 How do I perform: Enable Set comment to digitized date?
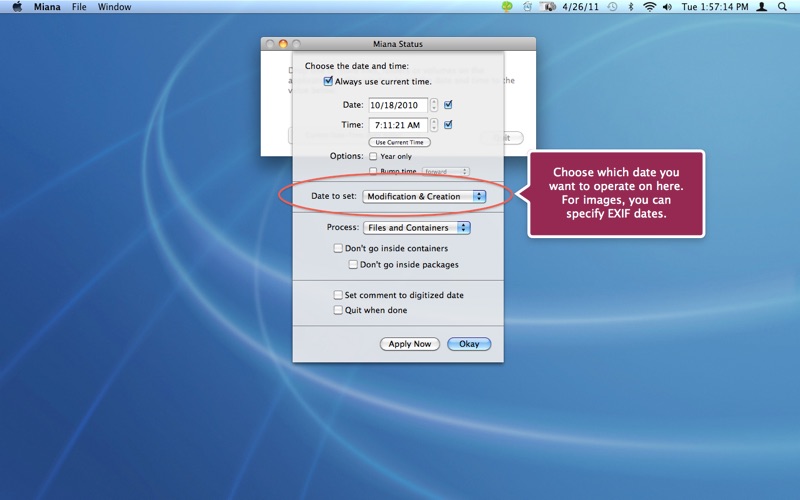[338, 295]
